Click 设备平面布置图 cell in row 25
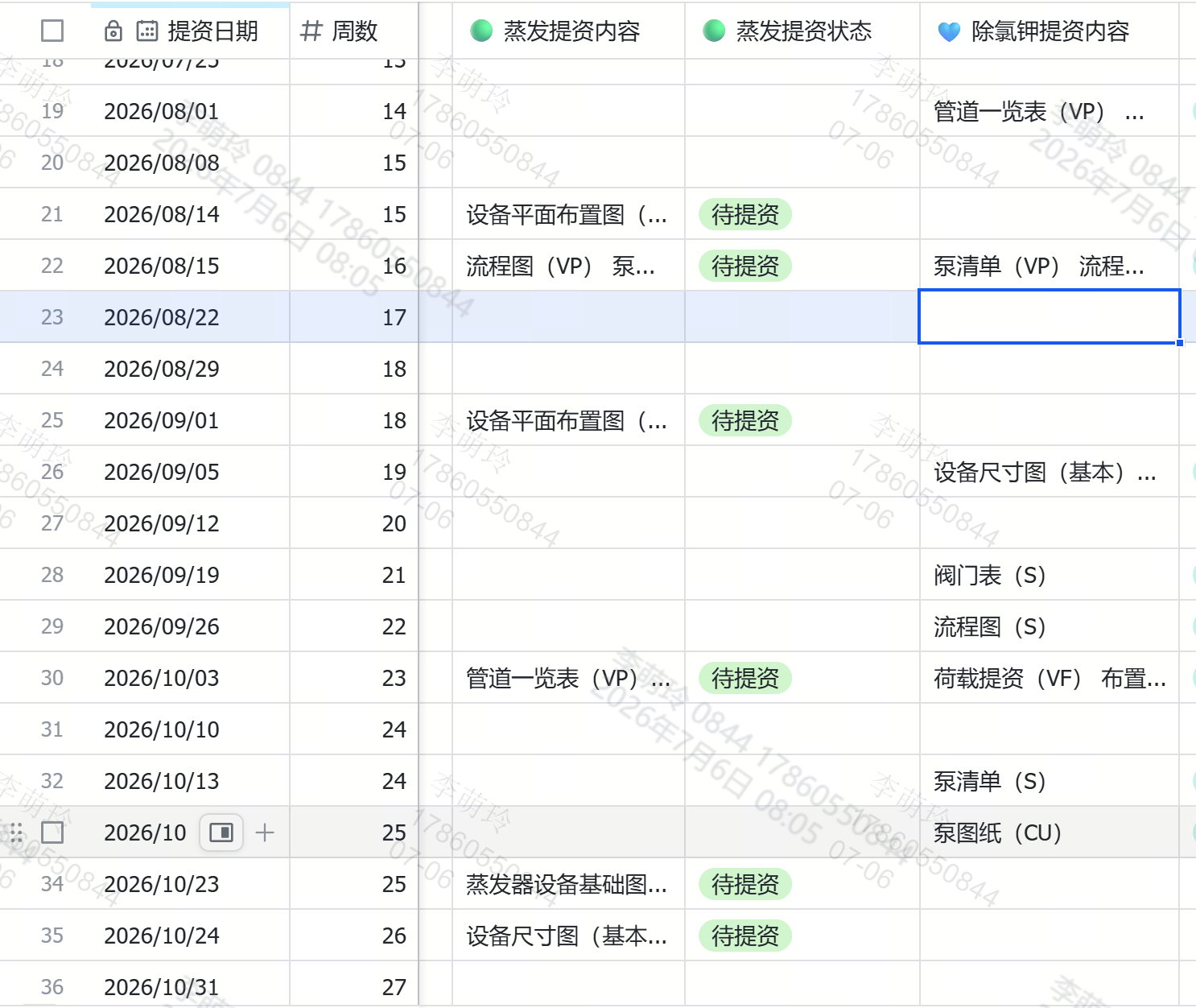 [567, 420]
